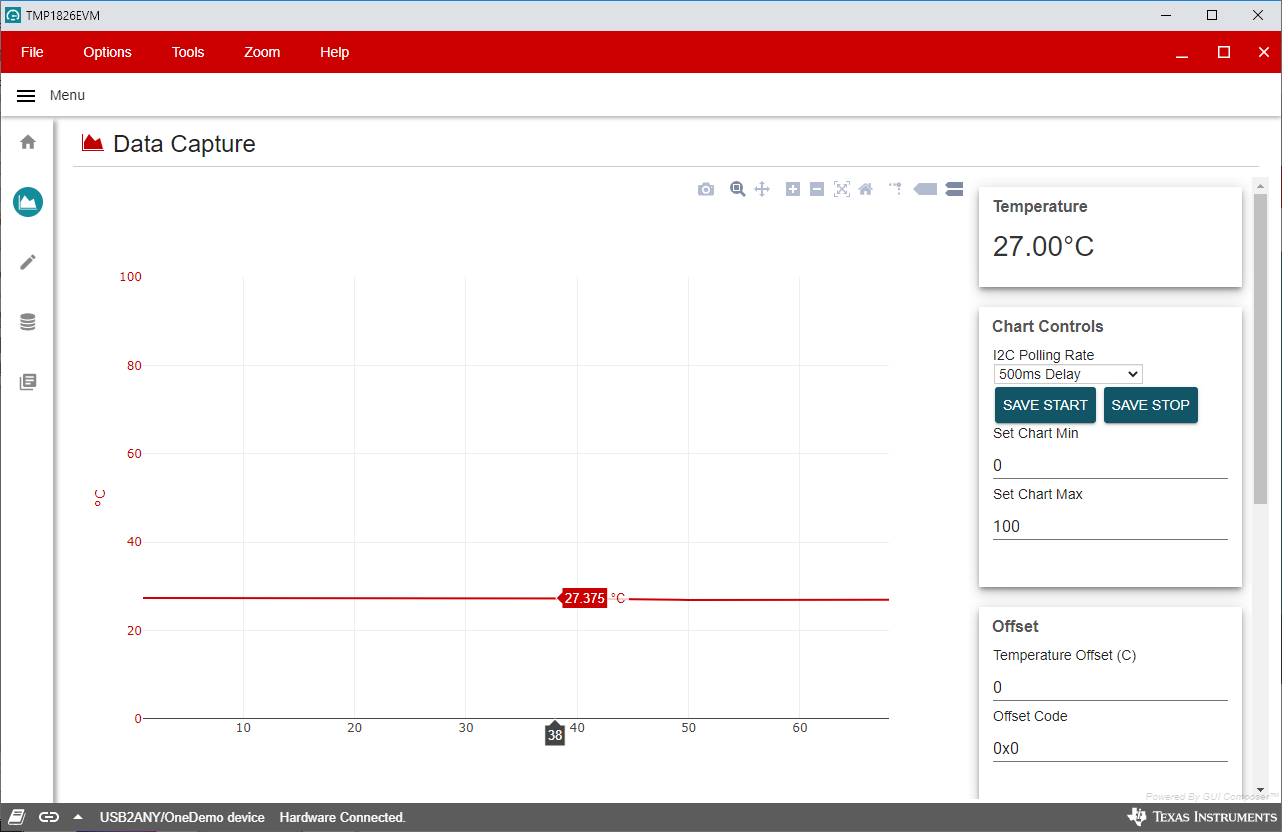This screenshot has height=832, width=1282.
Task: Click the chart Zoom out minus icon
Action: pyautogui.click(x=817, y=189)
